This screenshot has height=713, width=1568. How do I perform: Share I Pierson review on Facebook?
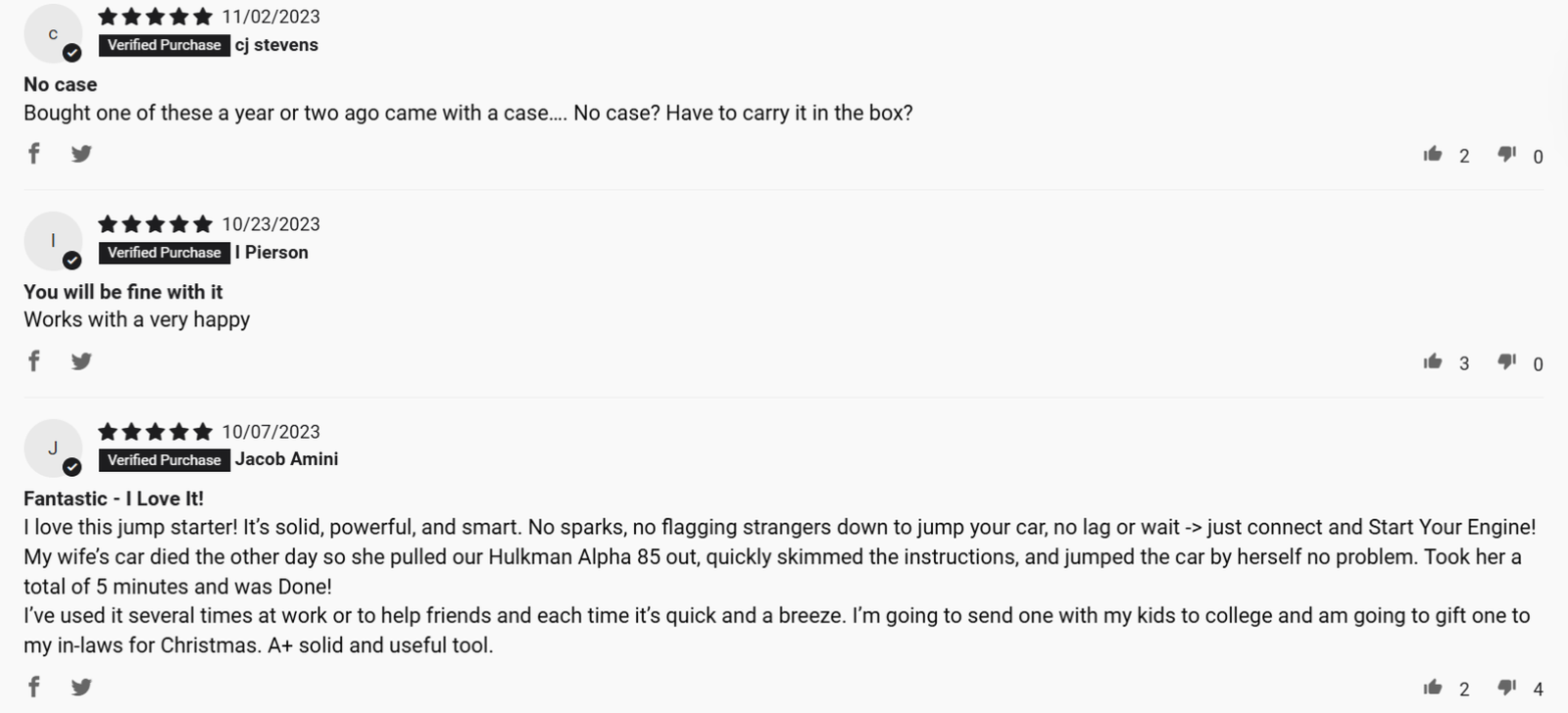coord(34,361)
